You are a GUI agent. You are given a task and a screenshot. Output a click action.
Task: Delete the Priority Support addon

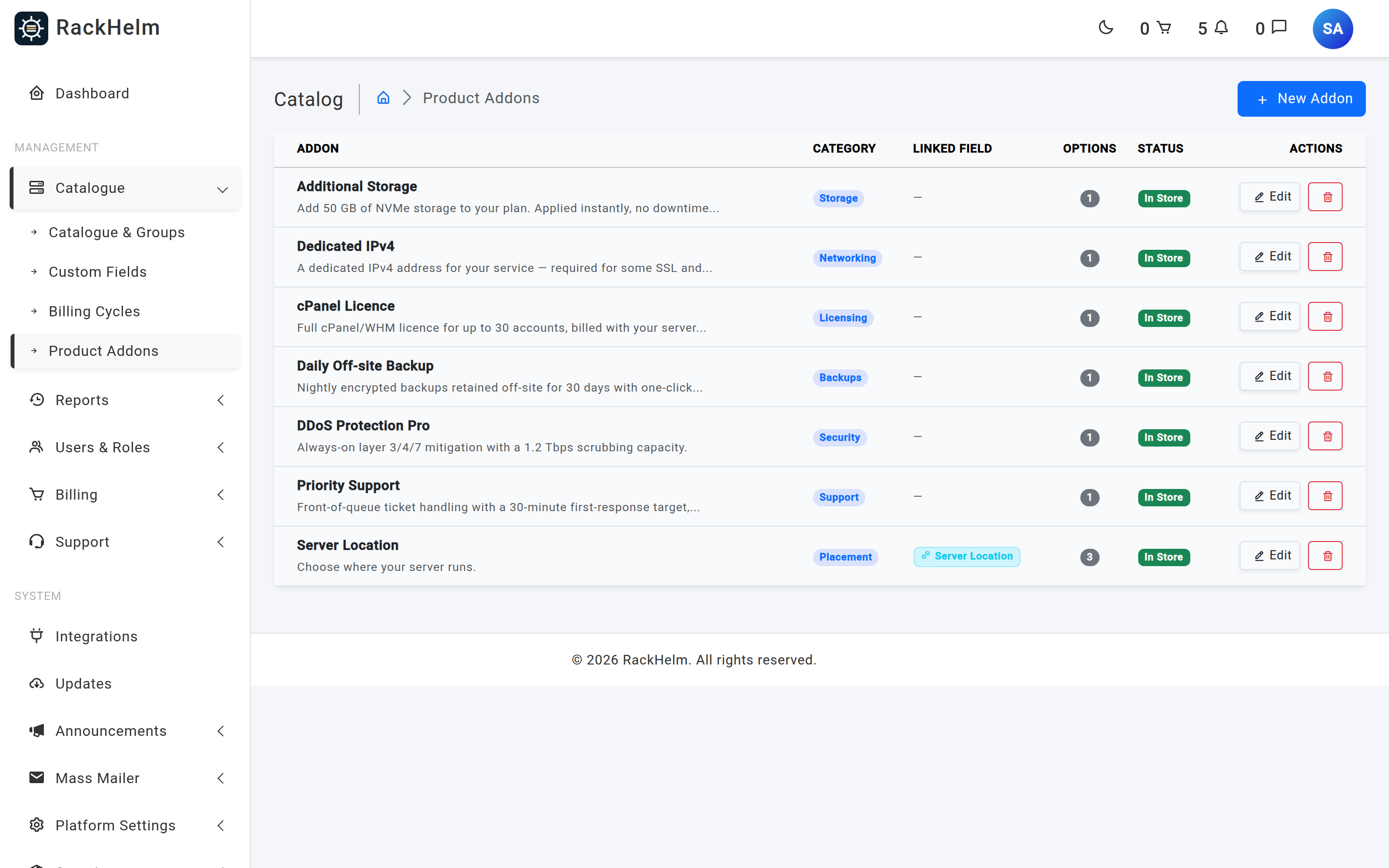(x=1325, y=495)
